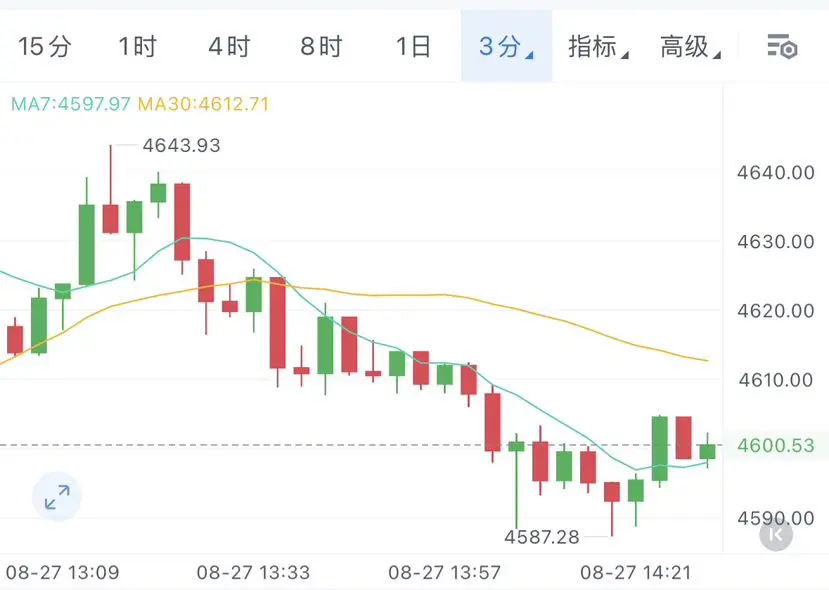Expand the 指标 indicators menu

tap(598, 47)
